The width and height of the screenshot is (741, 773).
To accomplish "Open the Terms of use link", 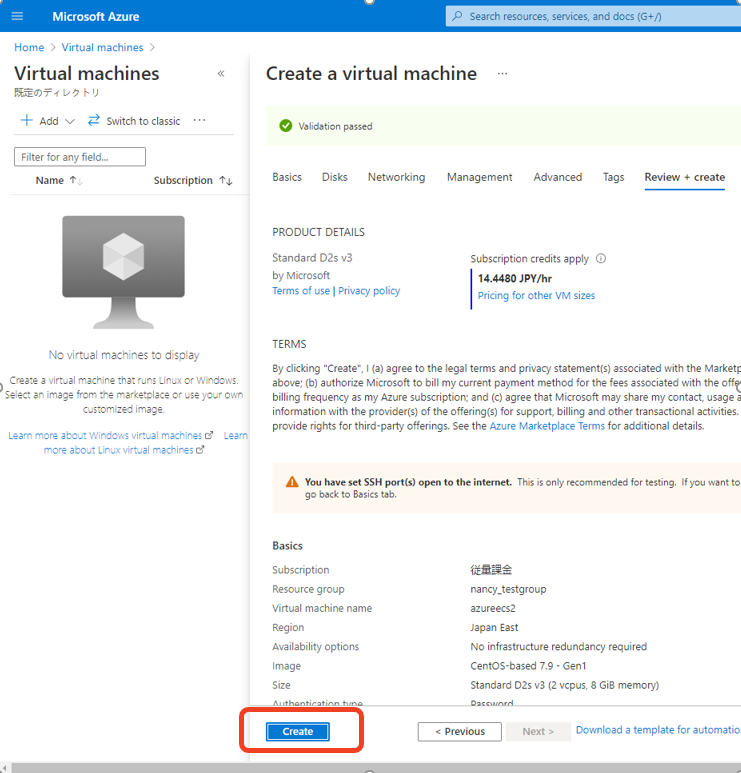I will coord(301,291).
